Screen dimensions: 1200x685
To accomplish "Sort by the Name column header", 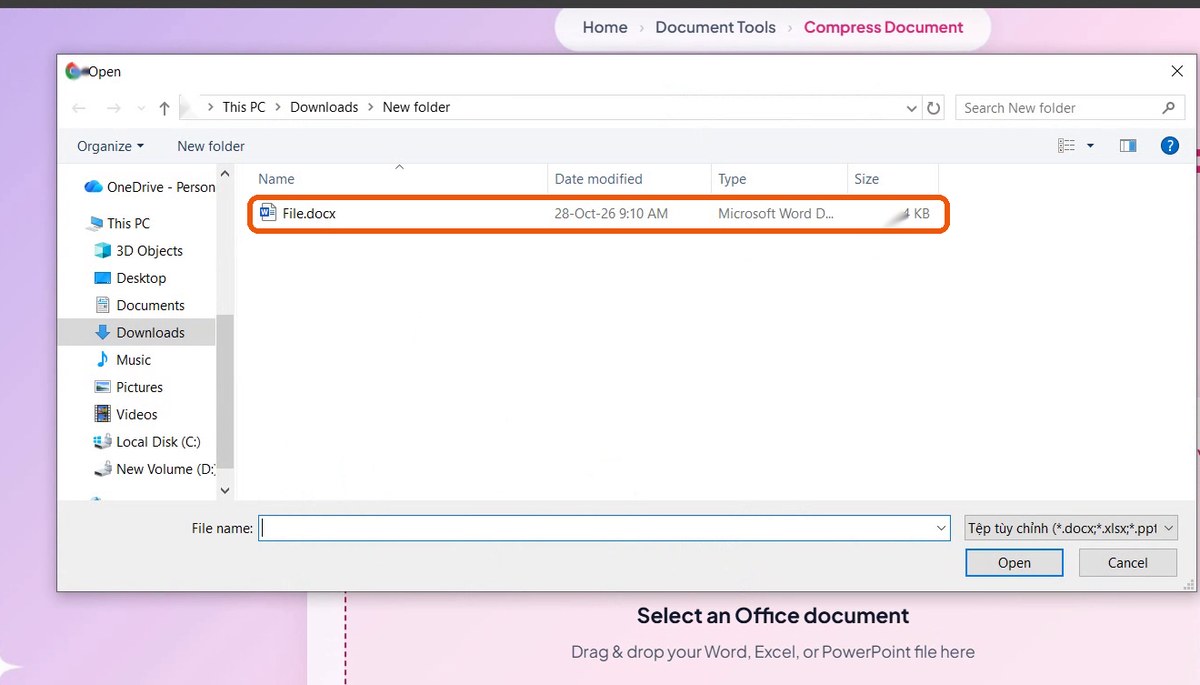I will click(276, 179).
